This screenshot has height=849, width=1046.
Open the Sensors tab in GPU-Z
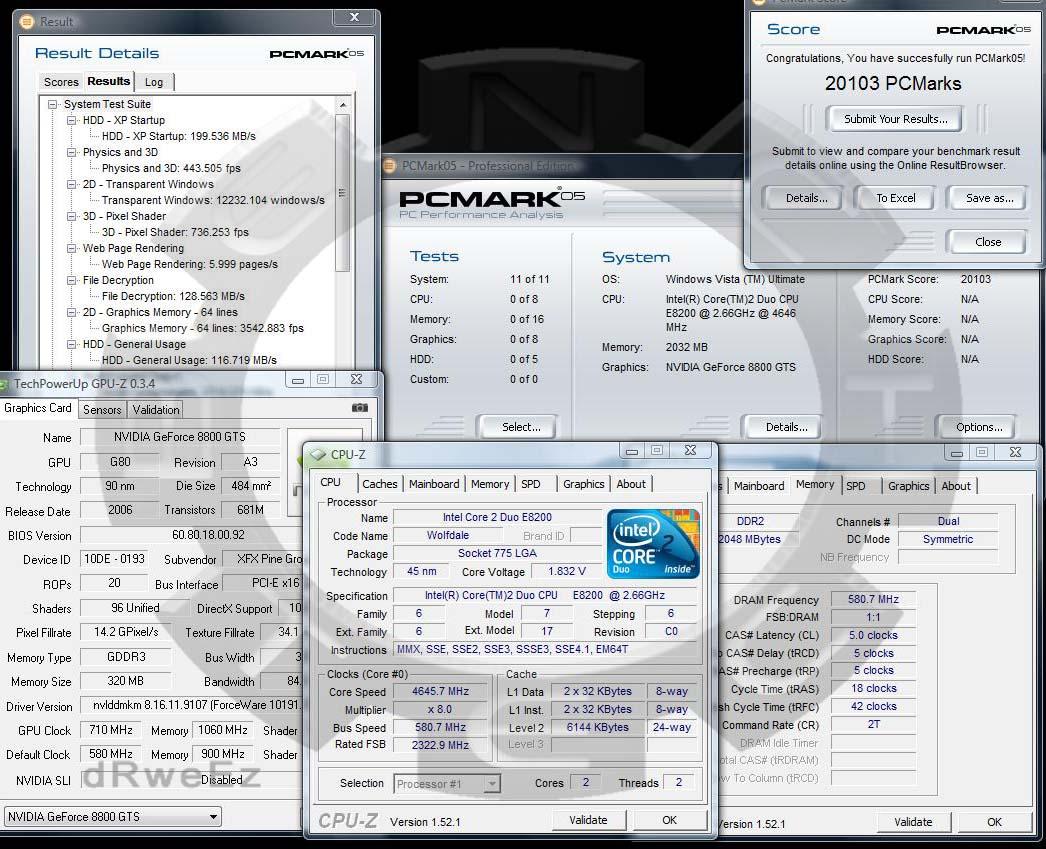tap(102, 409)
